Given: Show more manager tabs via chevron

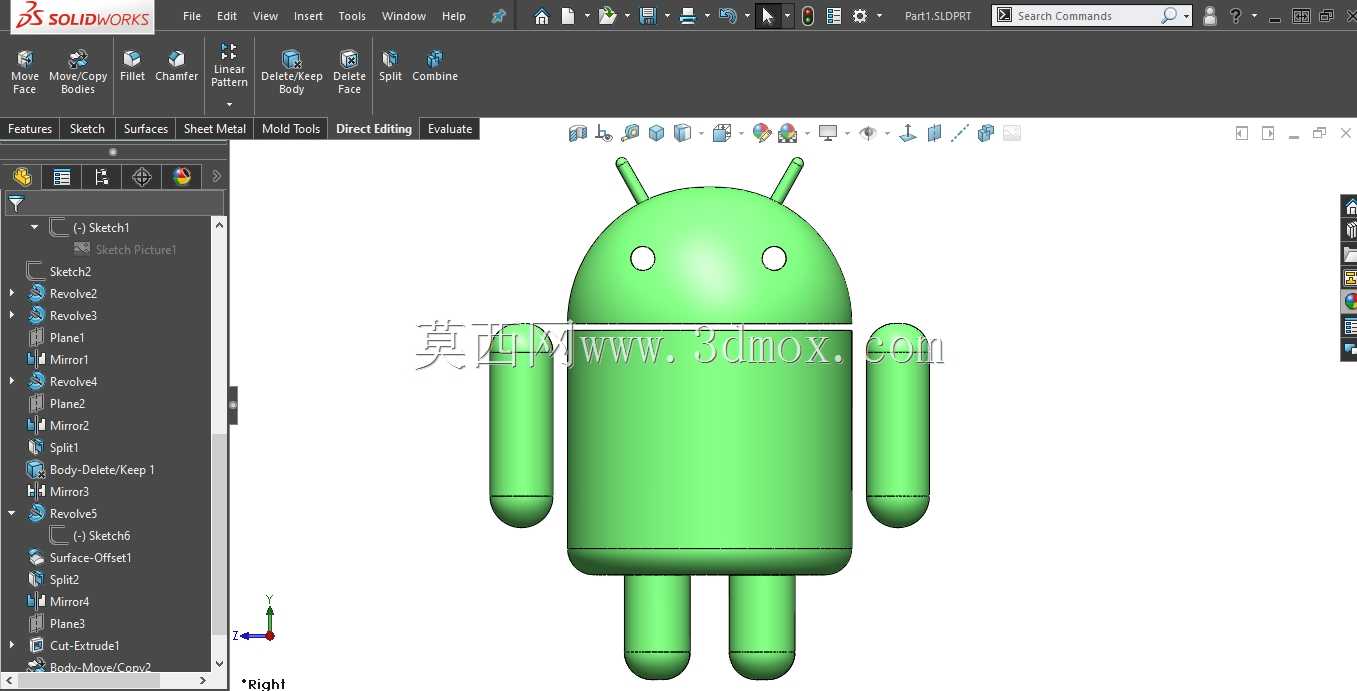Looking at the screenshot, I should click(x=217, y=177).
